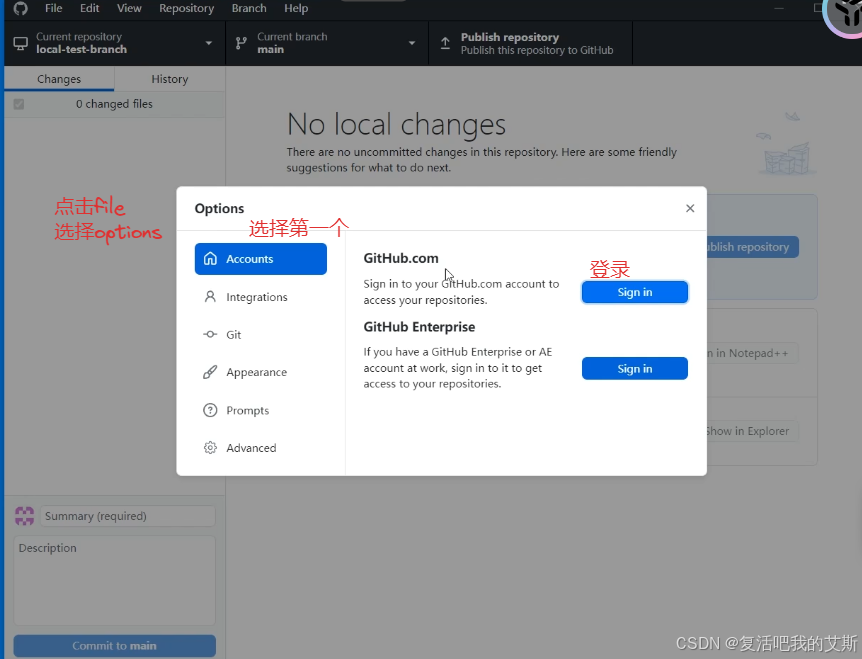Click Publish repository in the toolbar

coord(531,43)
